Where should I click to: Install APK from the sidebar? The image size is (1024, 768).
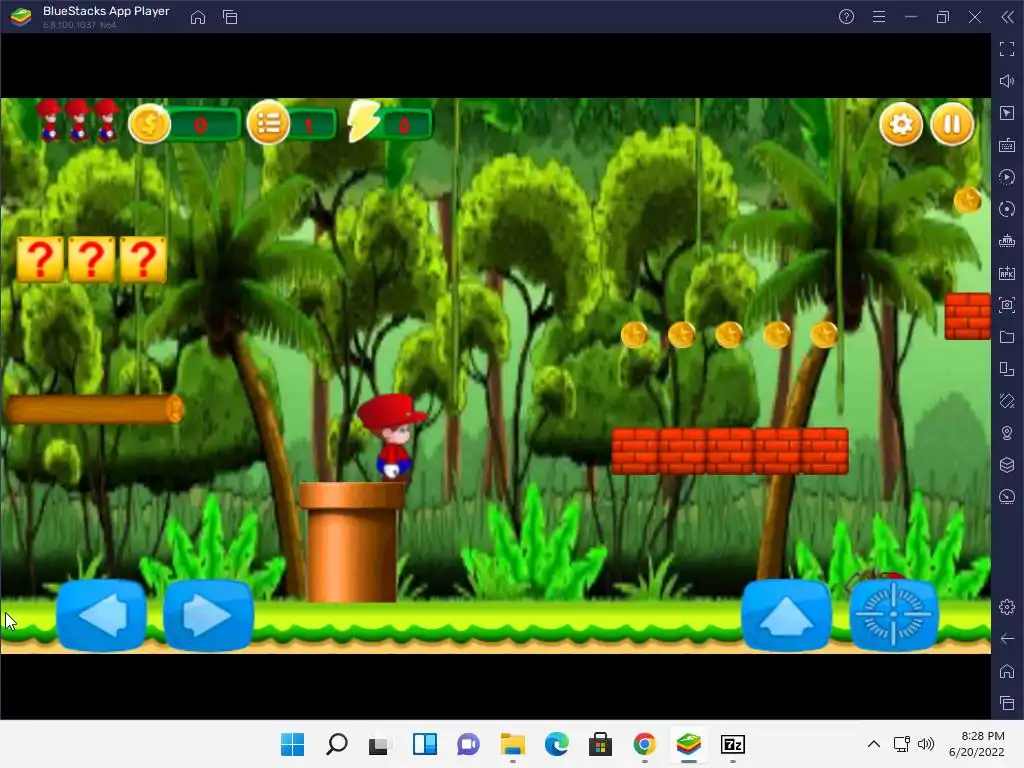(x=1006, y=273)
